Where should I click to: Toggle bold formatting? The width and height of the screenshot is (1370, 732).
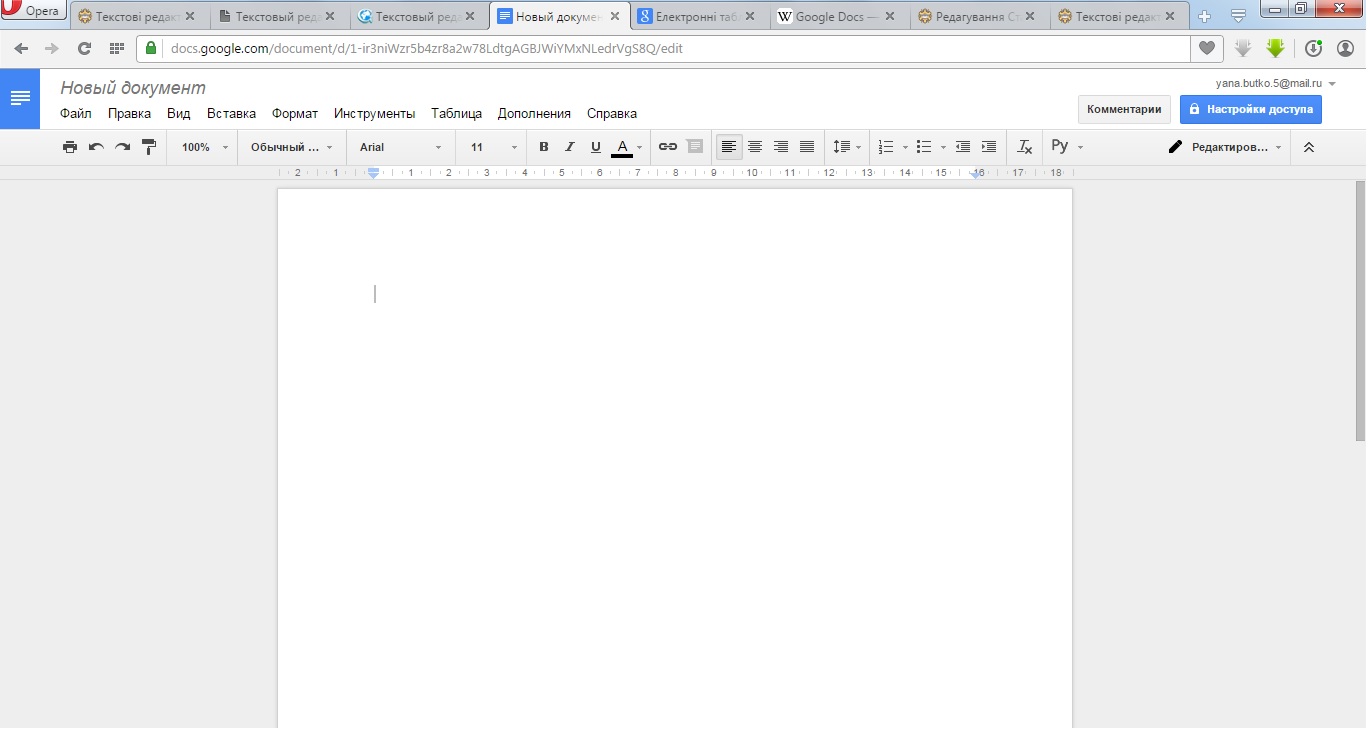click(544, 147)
